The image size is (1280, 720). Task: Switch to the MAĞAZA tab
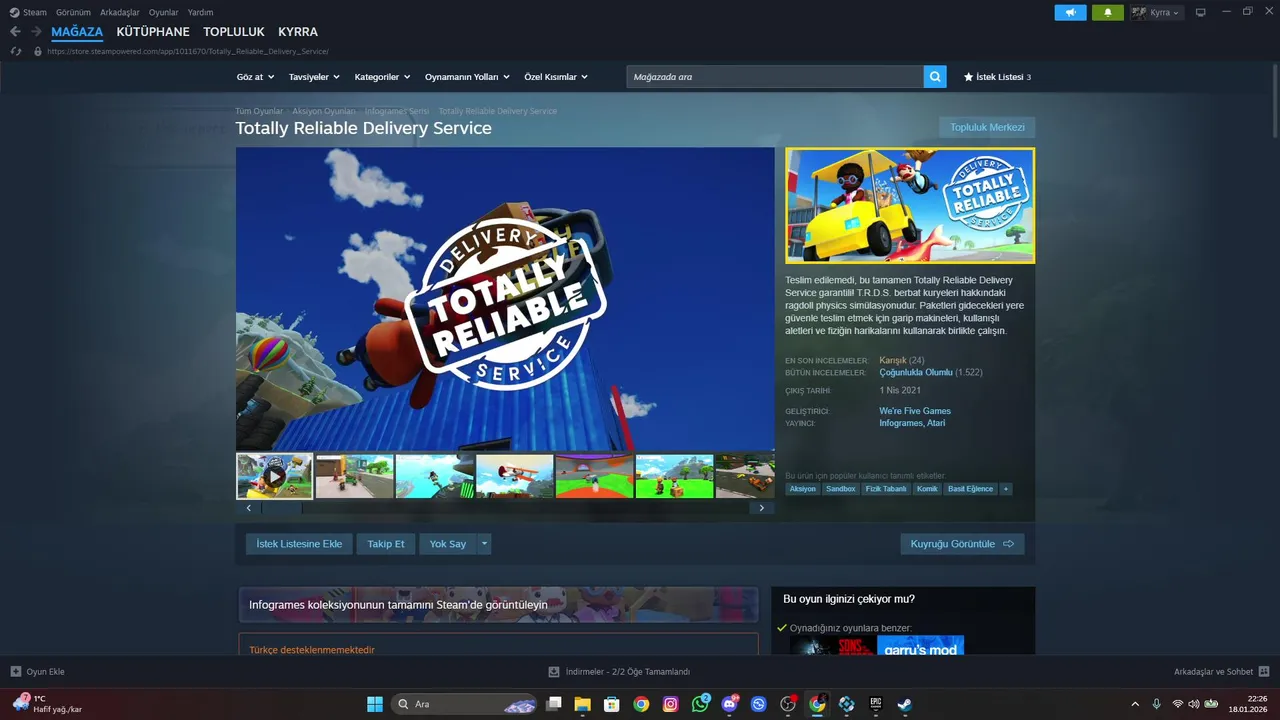coord(77,32)
